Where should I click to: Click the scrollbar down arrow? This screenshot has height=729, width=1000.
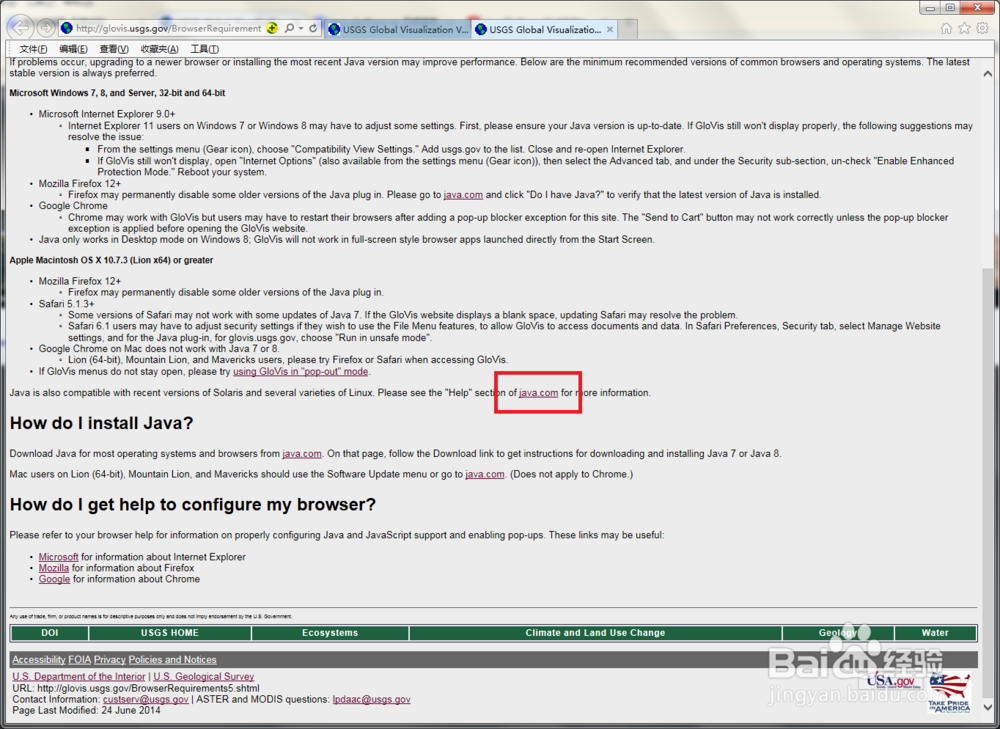click(x=988, y=707)
